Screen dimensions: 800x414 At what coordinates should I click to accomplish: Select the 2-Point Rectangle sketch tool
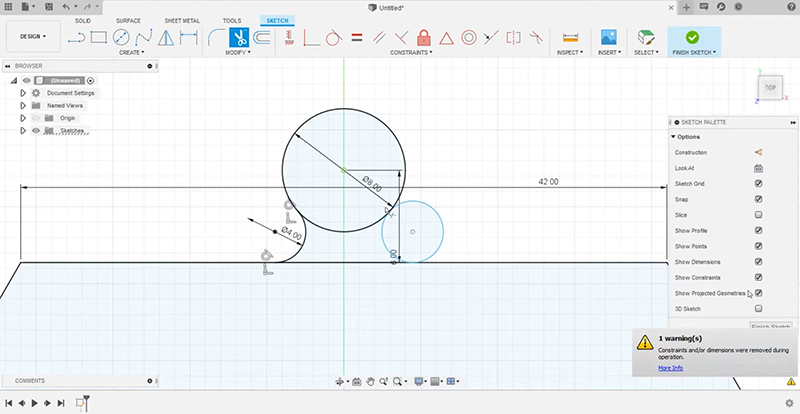(x=98, y=38)
